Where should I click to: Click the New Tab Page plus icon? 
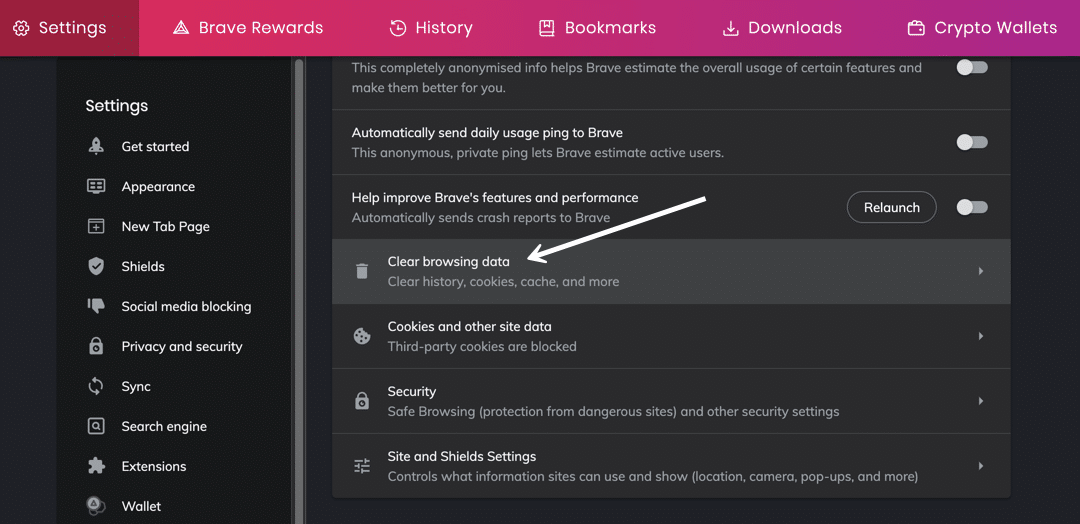click(x=96, y=226)
